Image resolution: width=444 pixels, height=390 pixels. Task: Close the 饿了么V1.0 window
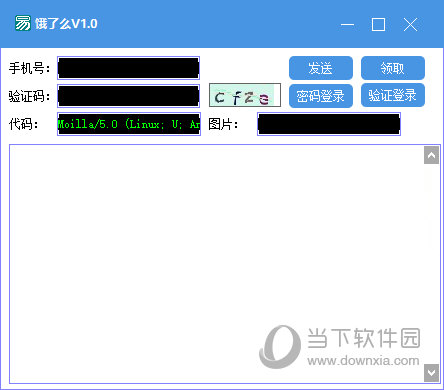click(410, 24)
